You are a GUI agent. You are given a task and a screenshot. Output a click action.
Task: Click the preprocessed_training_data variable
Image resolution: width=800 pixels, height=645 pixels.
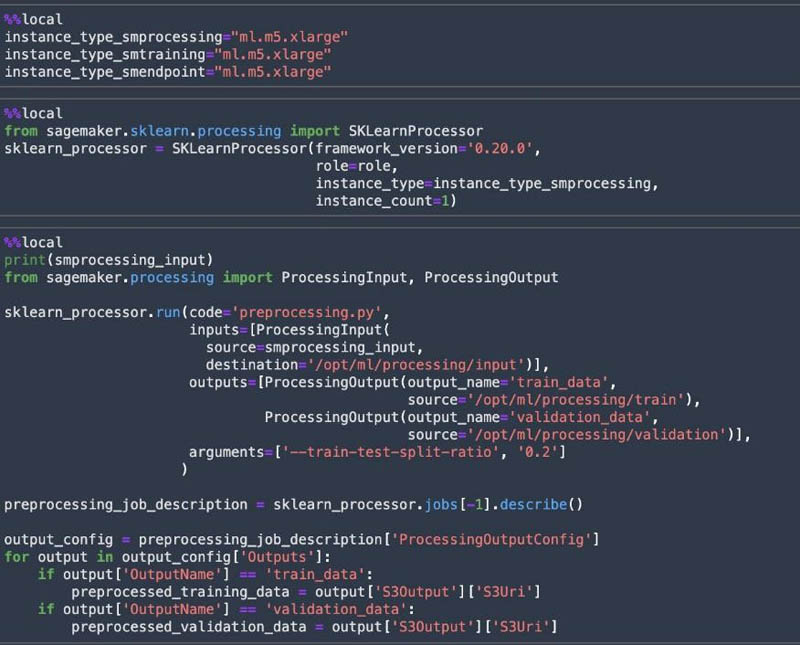[x=180, y=592]
